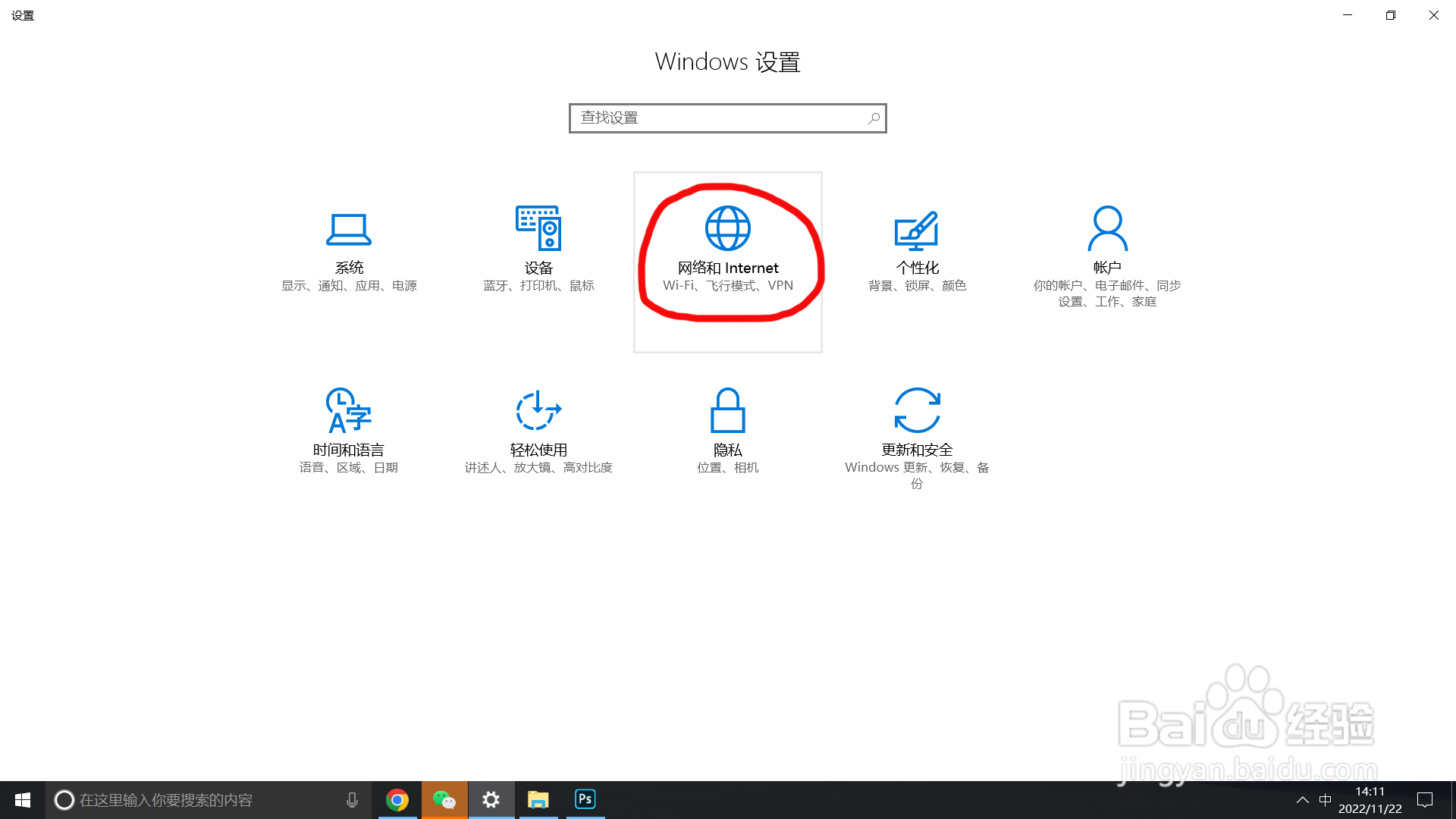Open the 网络和 Internet globe icon
Viewport: 1456px width, 819px height.
point(728,228)
